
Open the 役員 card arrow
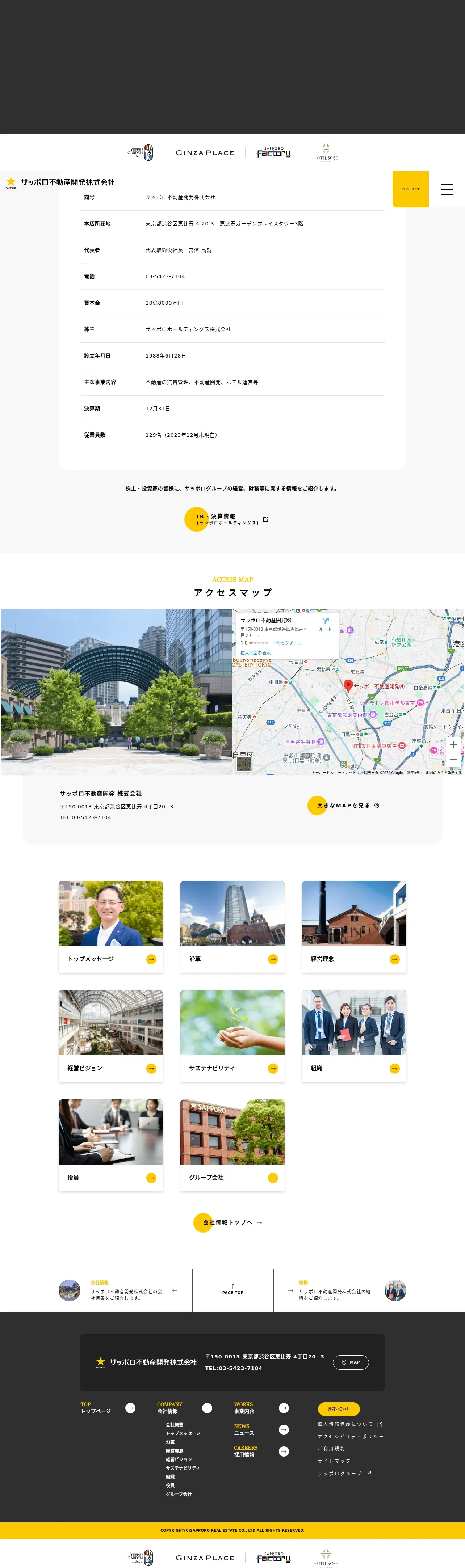(151, 1178)
